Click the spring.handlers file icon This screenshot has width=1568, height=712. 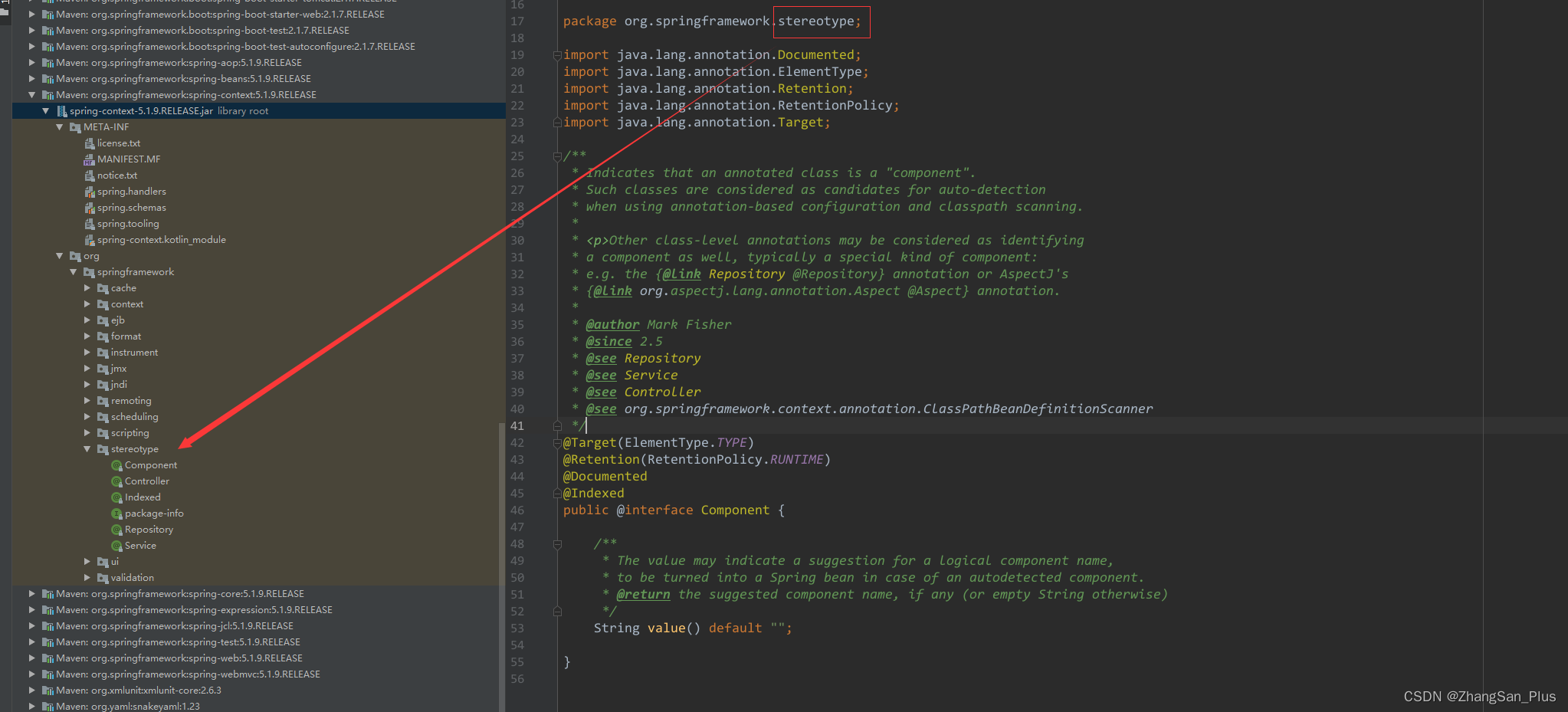click(89, 192)
